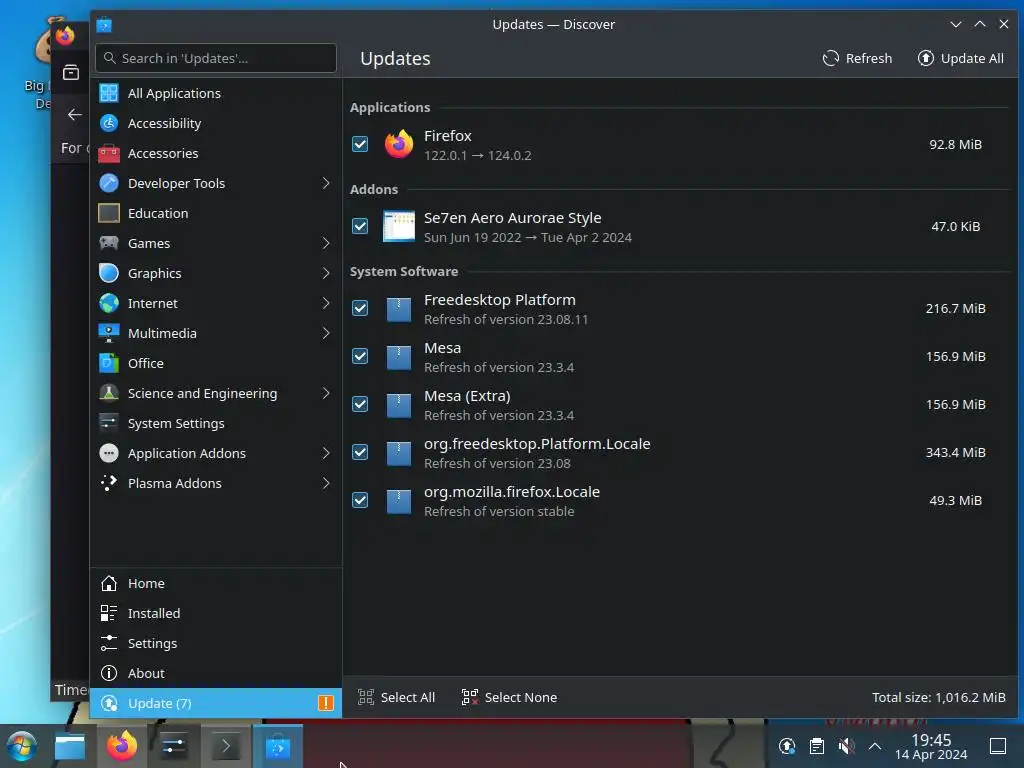The height and width of the screenshot is (768, 1024).
Task: Open the Discover icon in the taskbar
Action: click(278, 746)
